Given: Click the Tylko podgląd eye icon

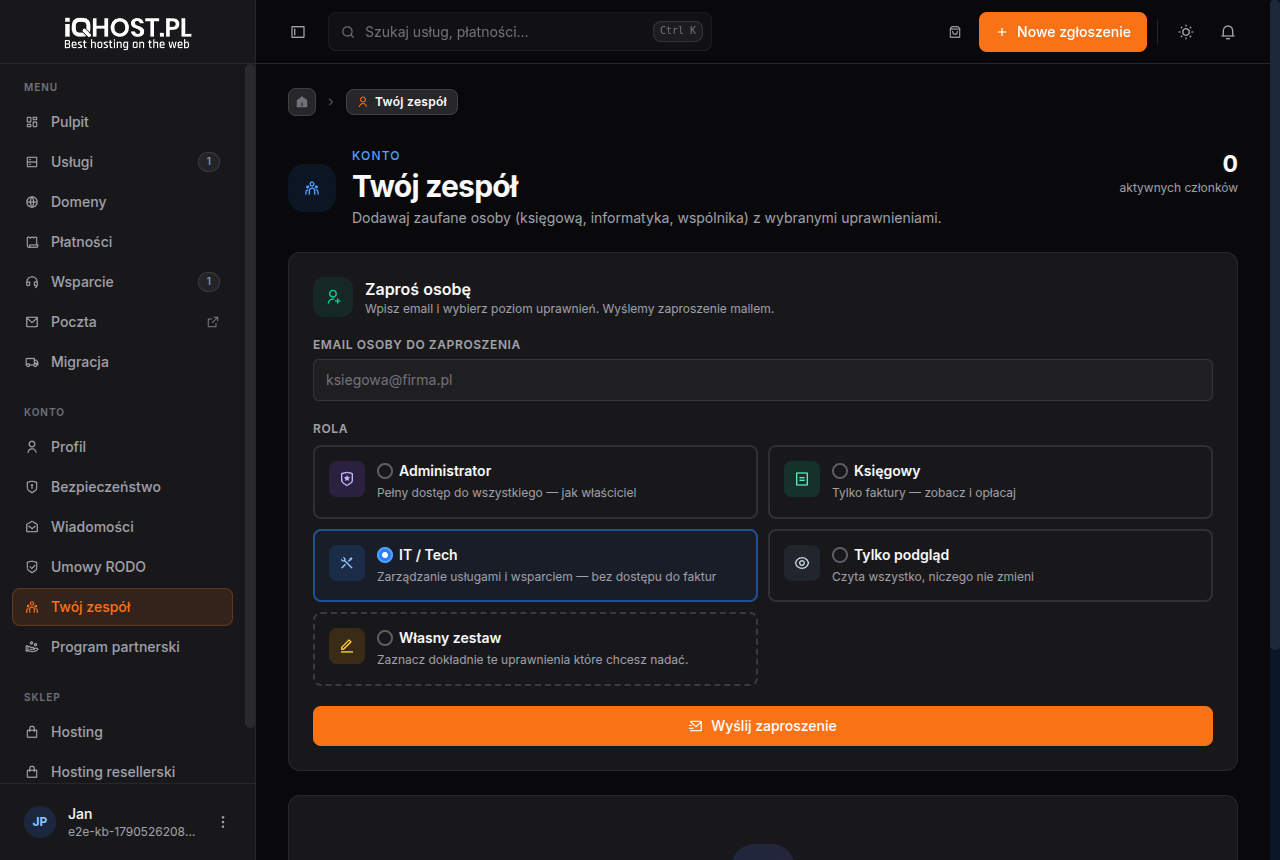Looking at the screenshot, I should click(802, 563).
